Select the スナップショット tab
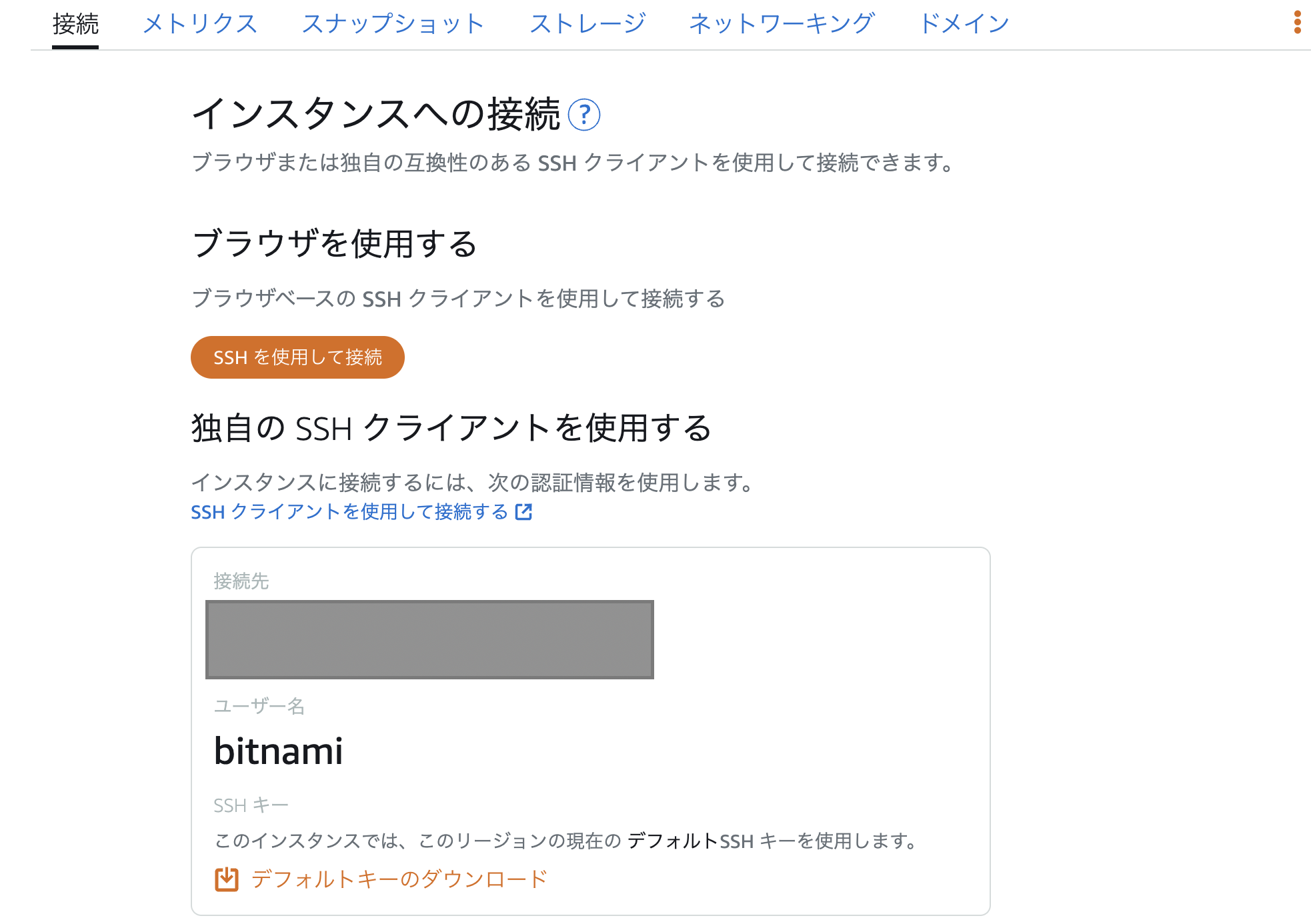Viewport: 1311px width, 924px height. [393, 24]
